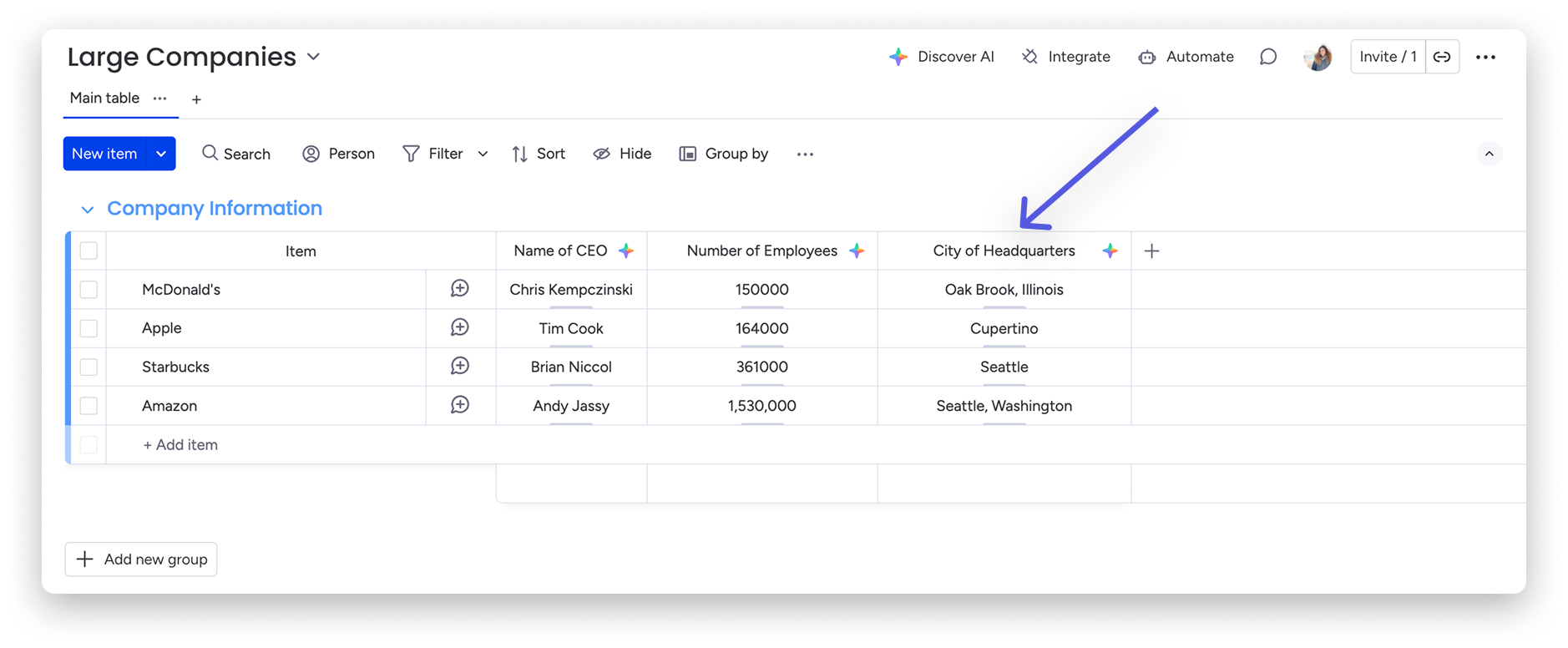Viewport: 1568px width, 648px height.
Task: Open the Integrate plug icon
Action: (x=1030, y=57)
